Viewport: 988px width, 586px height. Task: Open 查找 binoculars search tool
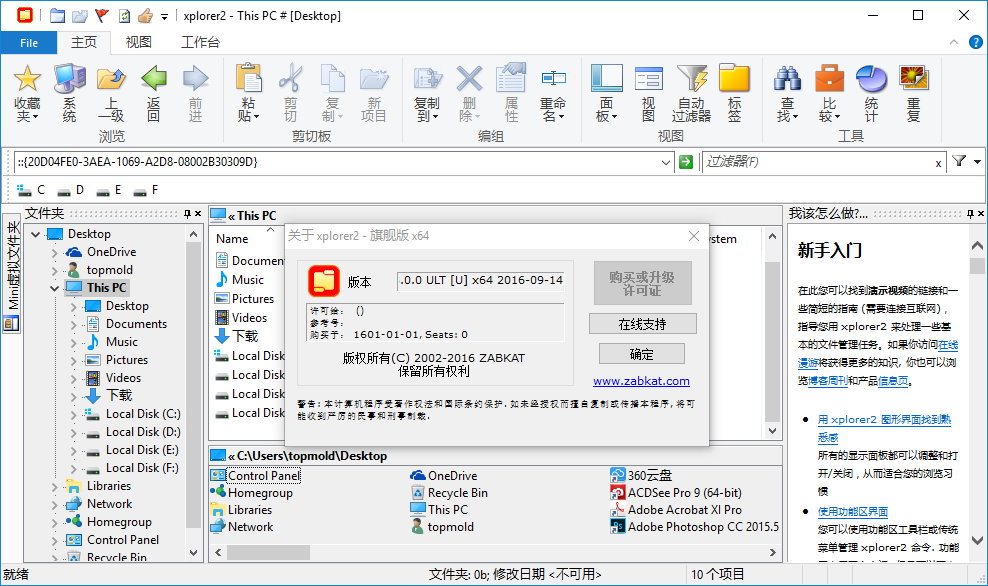tap(788, 79)
